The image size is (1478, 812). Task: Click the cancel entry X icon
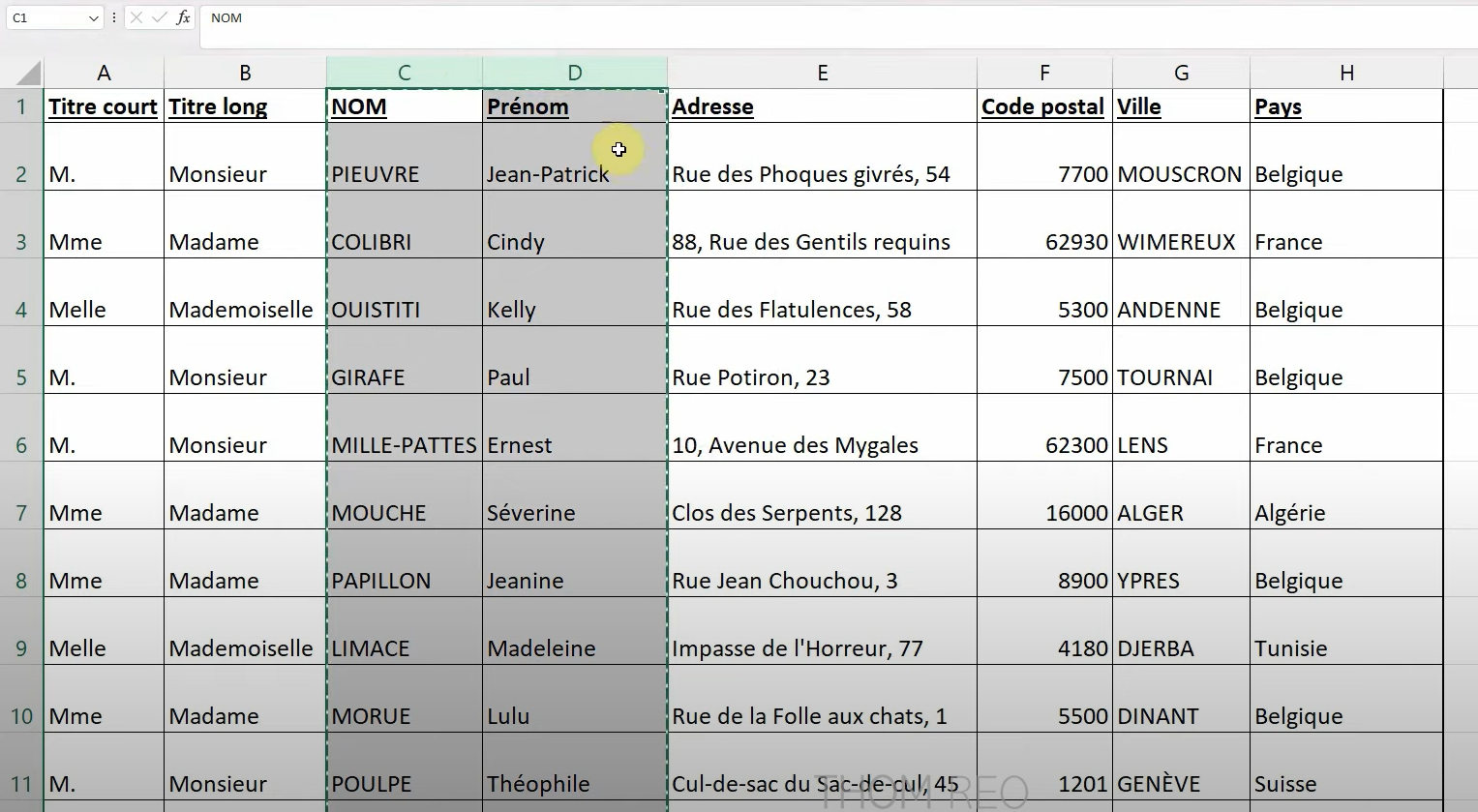[x=136, y=17]
